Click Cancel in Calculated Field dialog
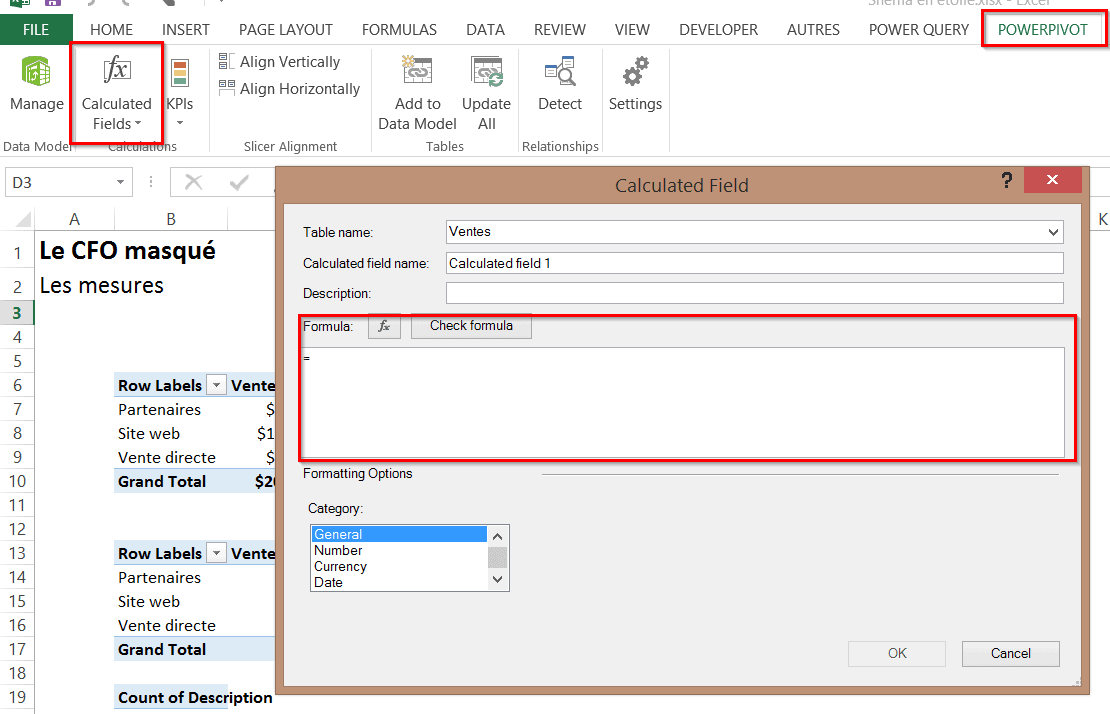This screenshot has width=1110, height=714. (1010, 653)
